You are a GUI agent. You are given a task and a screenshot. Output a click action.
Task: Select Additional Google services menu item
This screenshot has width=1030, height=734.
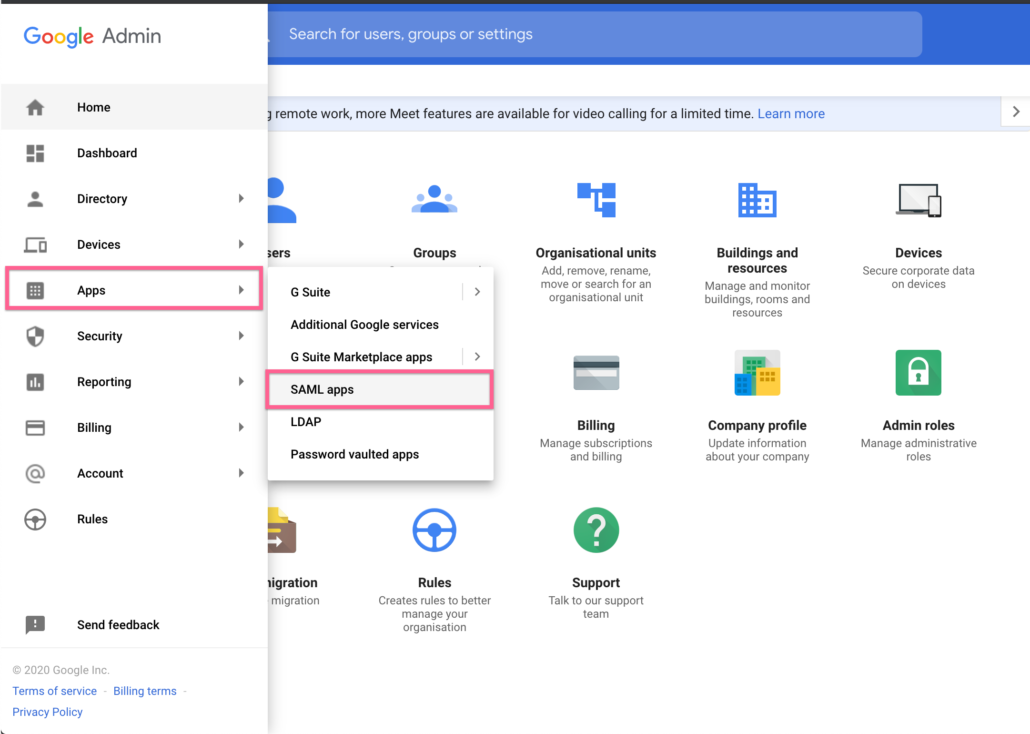(x=380, y=325)
